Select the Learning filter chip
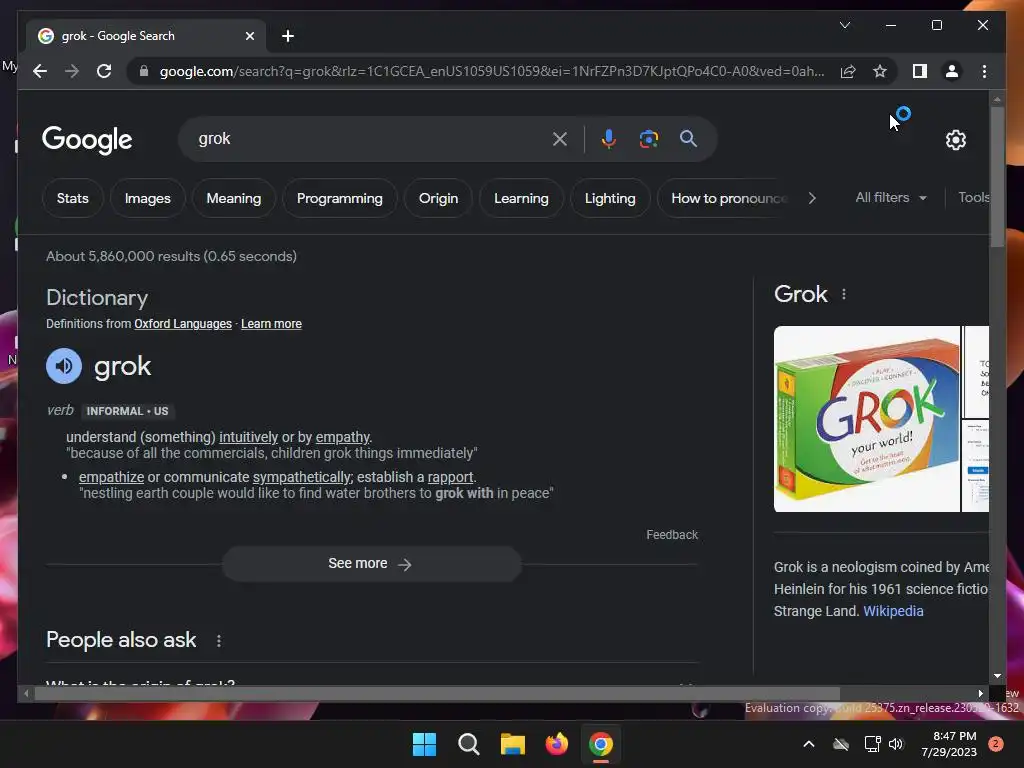 521,198
